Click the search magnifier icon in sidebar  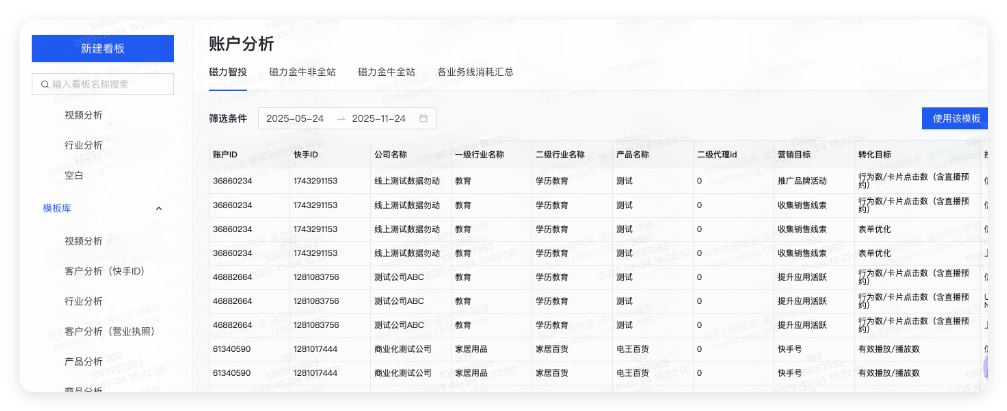pos(44,84)
